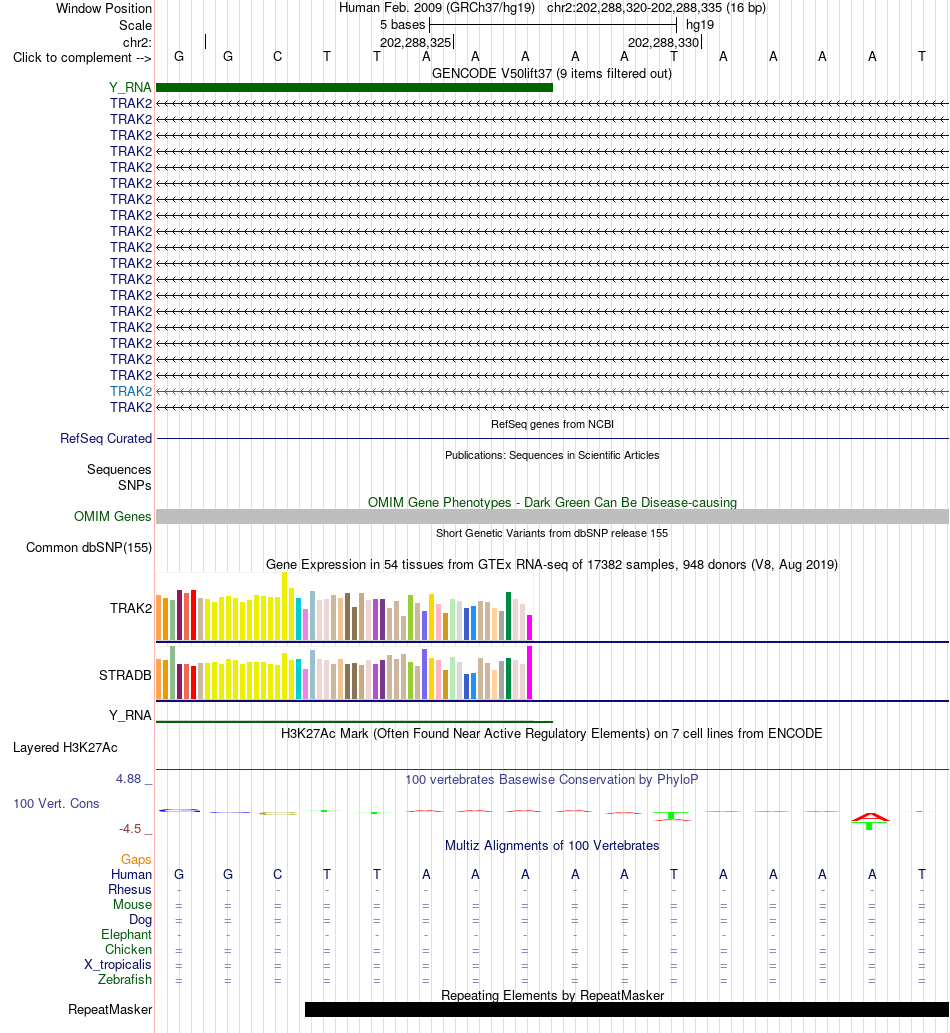This screenshot has width=950, height=1033.
Task: Click the 100 Vert. Cons label
Action: (56, 804)
